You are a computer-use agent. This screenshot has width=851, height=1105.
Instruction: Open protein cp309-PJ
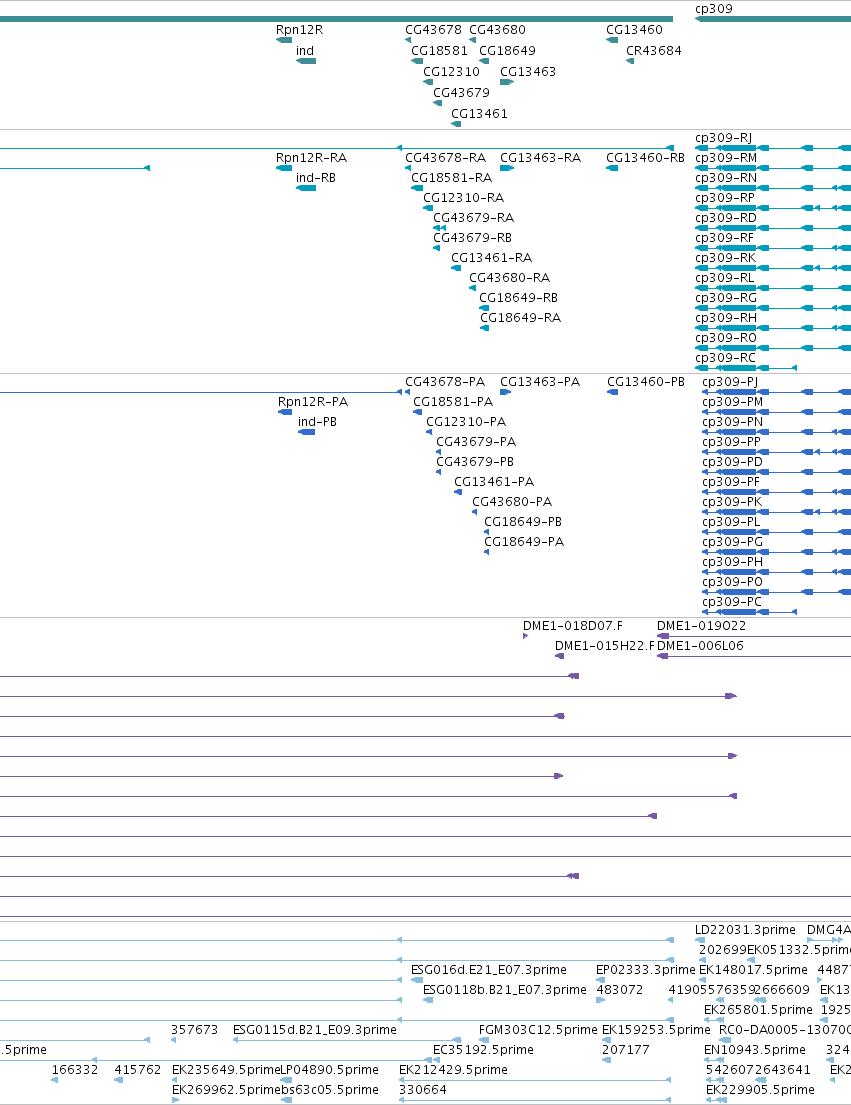pos(730,382)
